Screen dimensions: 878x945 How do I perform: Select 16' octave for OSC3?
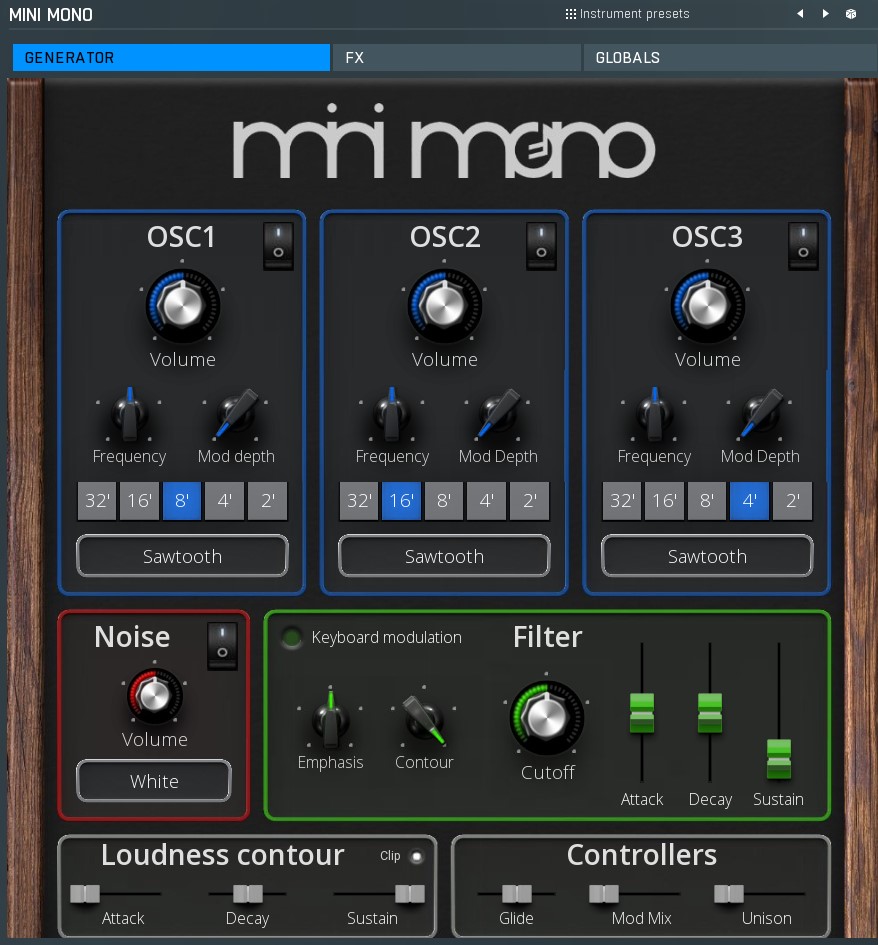point(664,501)
